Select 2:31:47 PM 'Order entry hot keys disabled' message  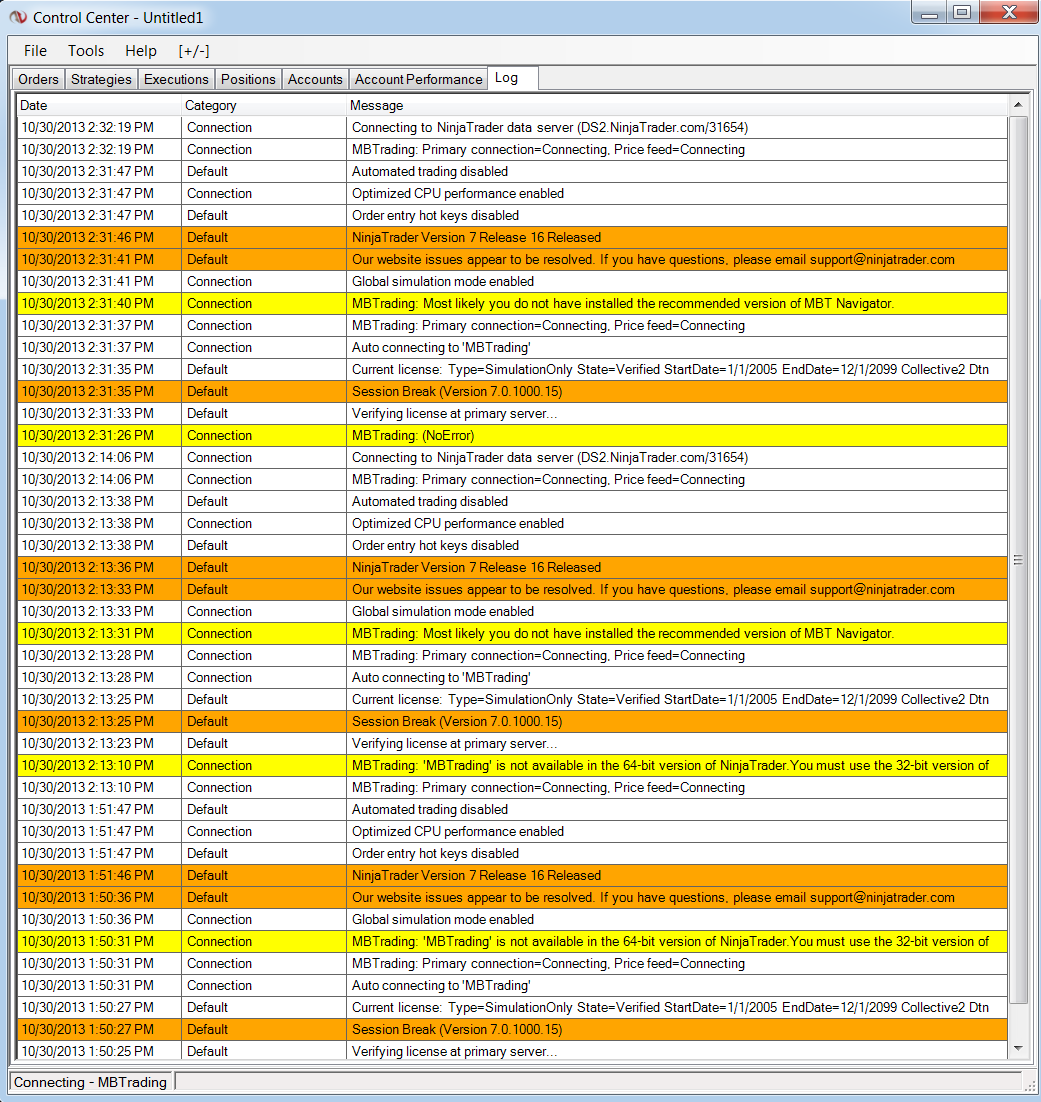pyautogui.click(x=435, y=215)
